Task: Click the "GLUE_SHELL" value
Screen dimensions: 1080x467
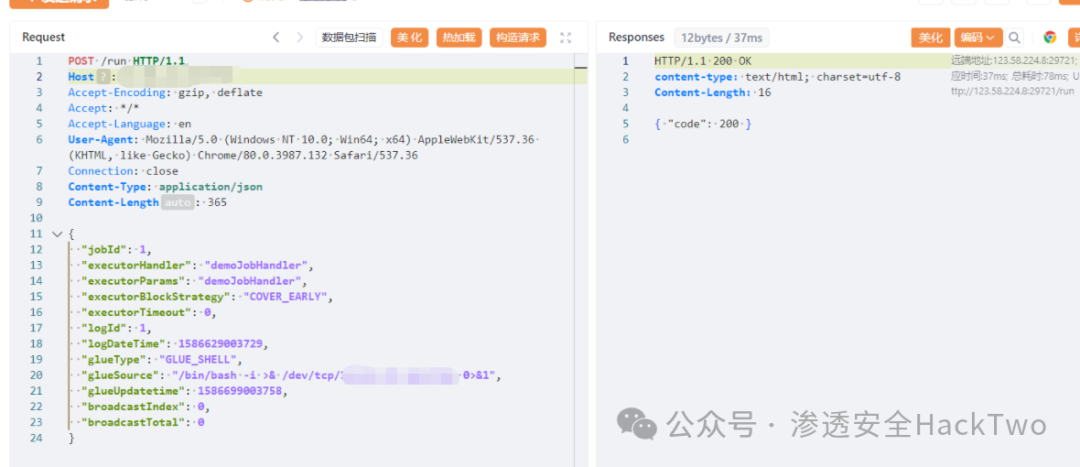Action: (x=199, y=360)
